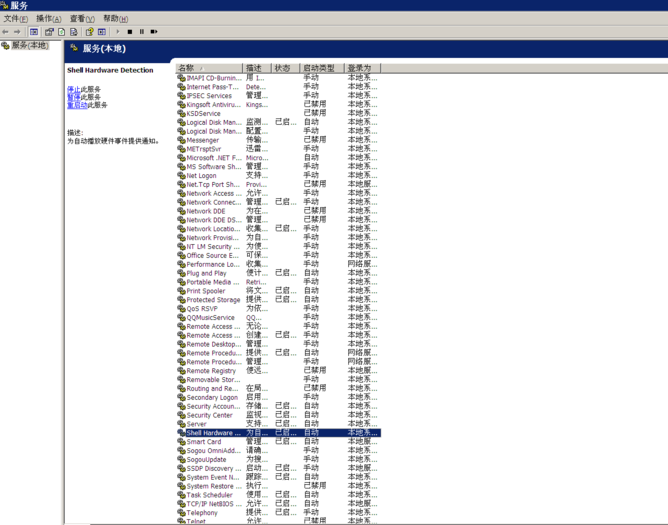
Task: Click the 状态 column header to sort
Action: click(x=285, y=68)
